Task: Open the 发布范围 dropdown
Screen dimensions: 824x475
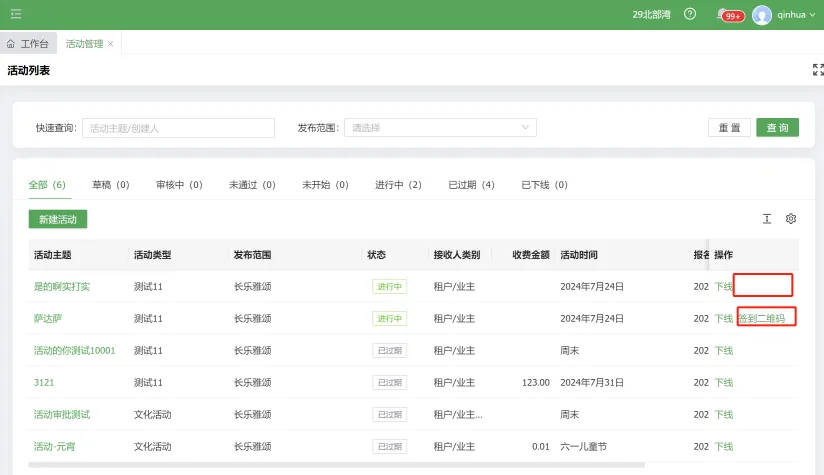Action: (440, 127)
